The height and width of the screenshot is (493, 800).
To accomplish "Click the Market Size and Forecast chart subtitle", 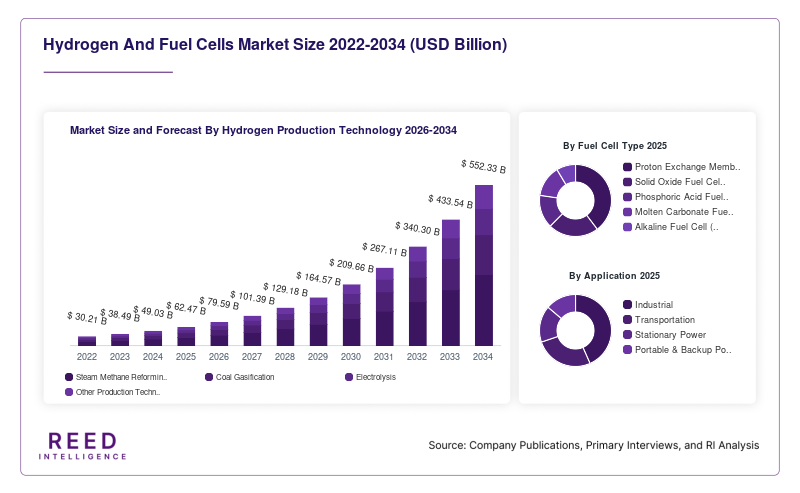I will [263, 131].
